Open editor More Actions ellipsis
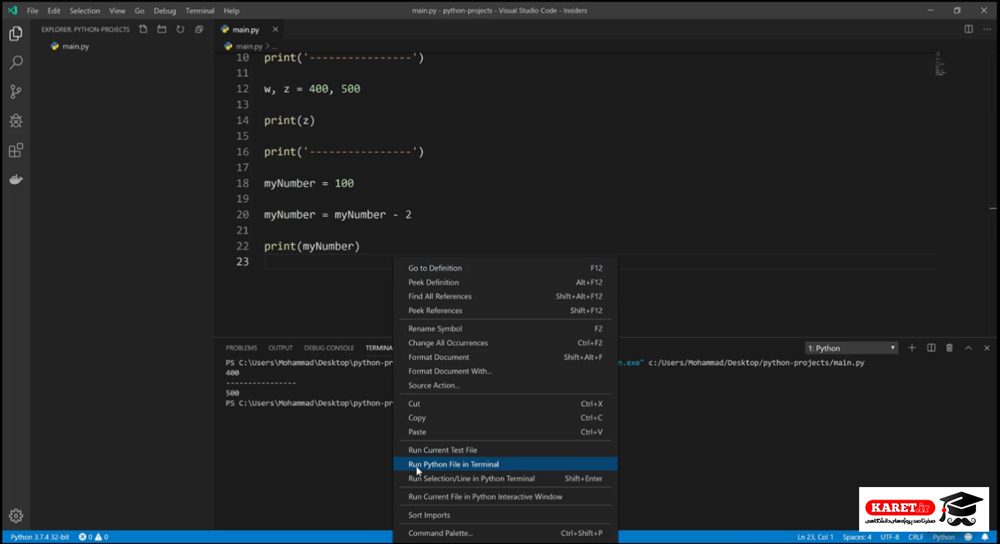Viewport: 1000px width, 544px height. (987, 29)
